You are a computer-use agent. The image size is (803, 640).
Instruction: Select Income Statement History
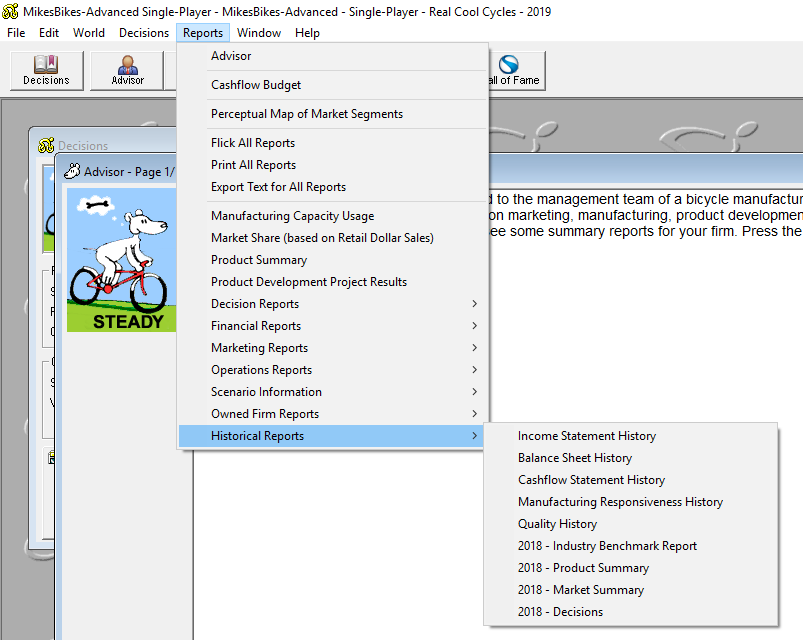pos(587,436)
